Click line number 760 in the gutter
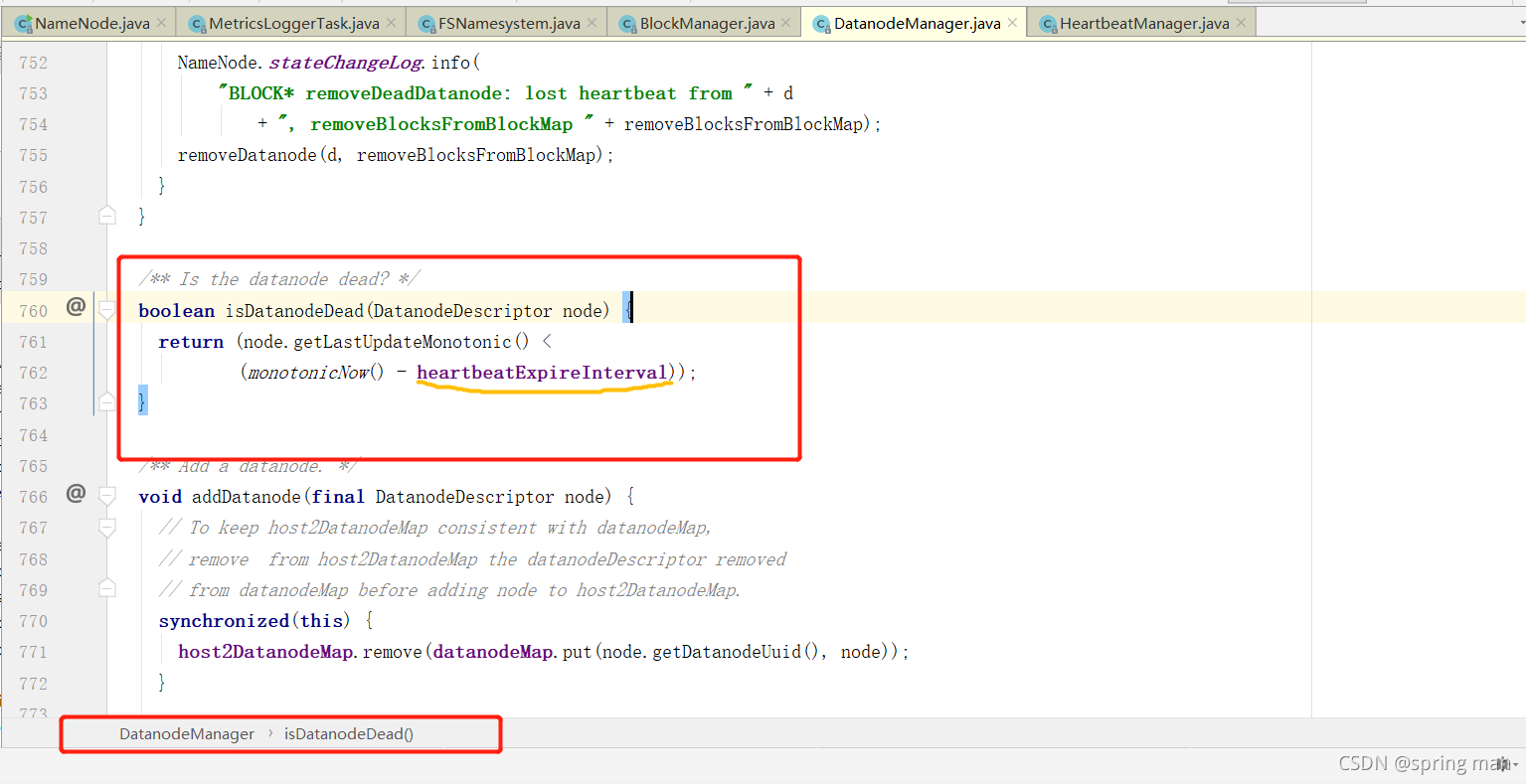Screen dimensions: 1526x784 coord(33,311)
